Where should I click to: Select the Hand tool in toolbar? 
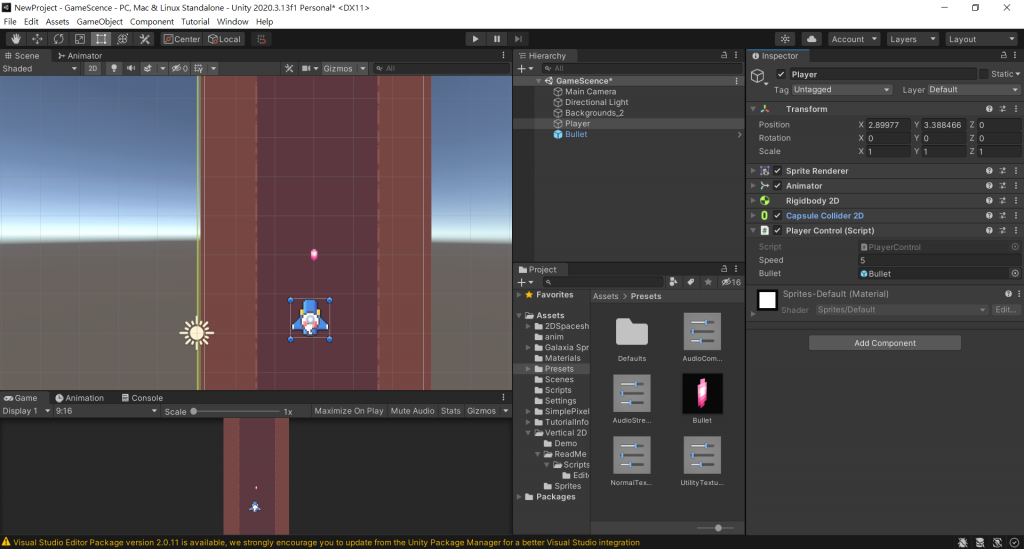point(16,39)
